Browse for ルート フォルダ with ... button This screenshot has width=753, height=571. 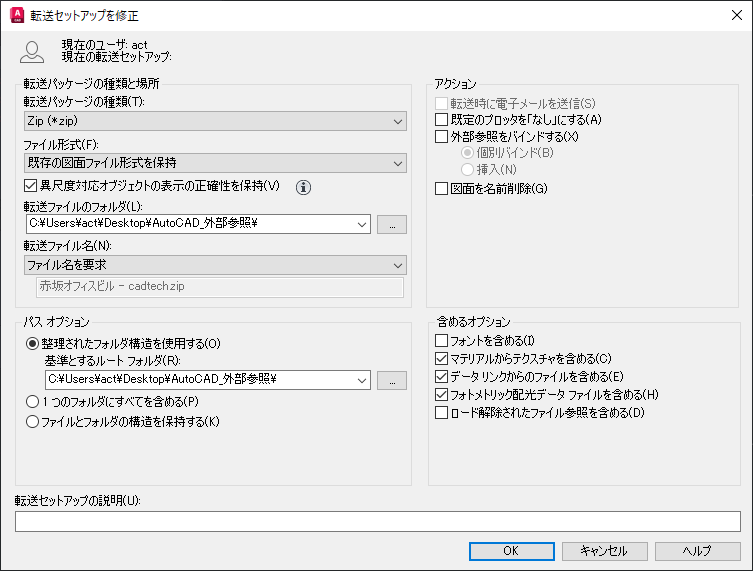(392, 380)
